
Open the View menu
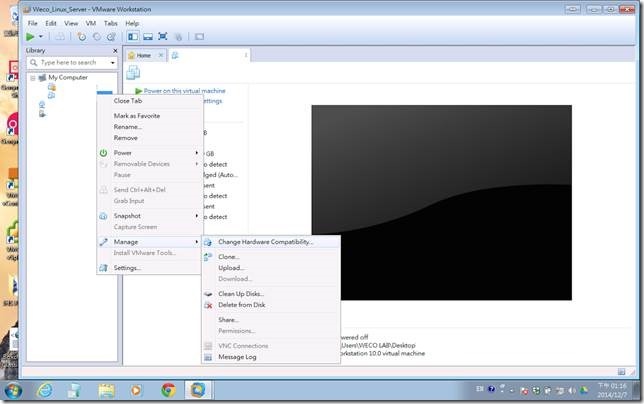tap(71, 23)
